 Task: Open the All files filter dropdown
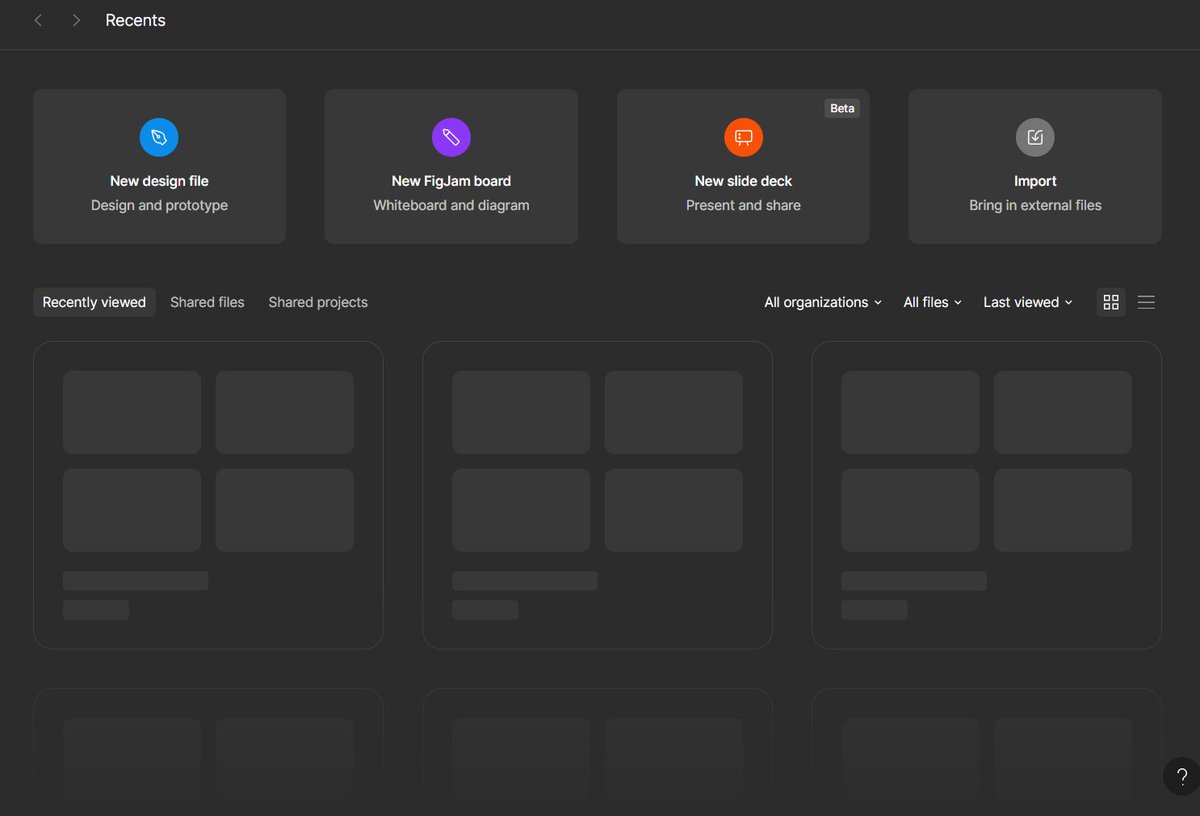point(932,302)
